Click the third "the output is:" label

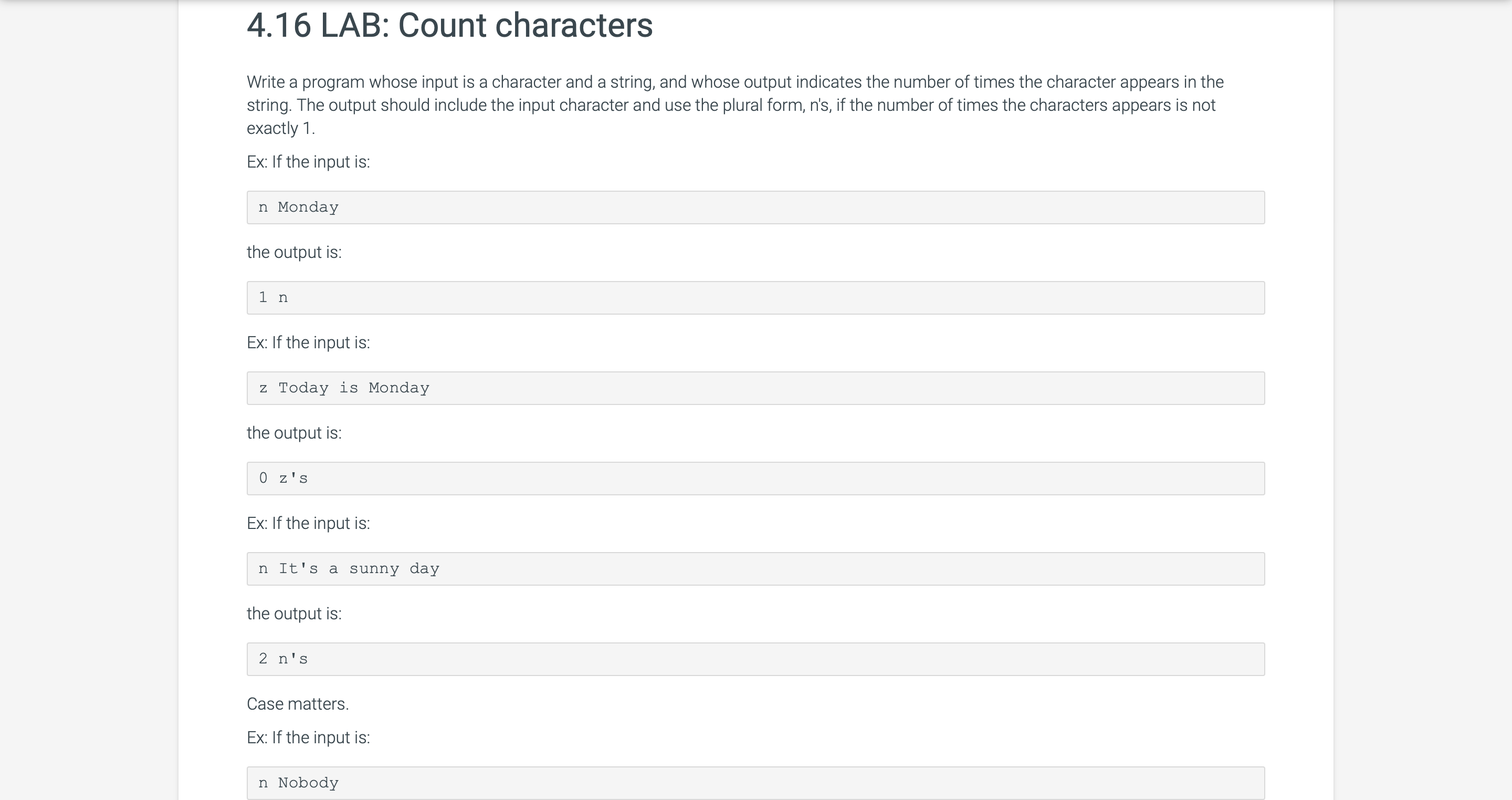pyautogui.click(x=294, y=614)
